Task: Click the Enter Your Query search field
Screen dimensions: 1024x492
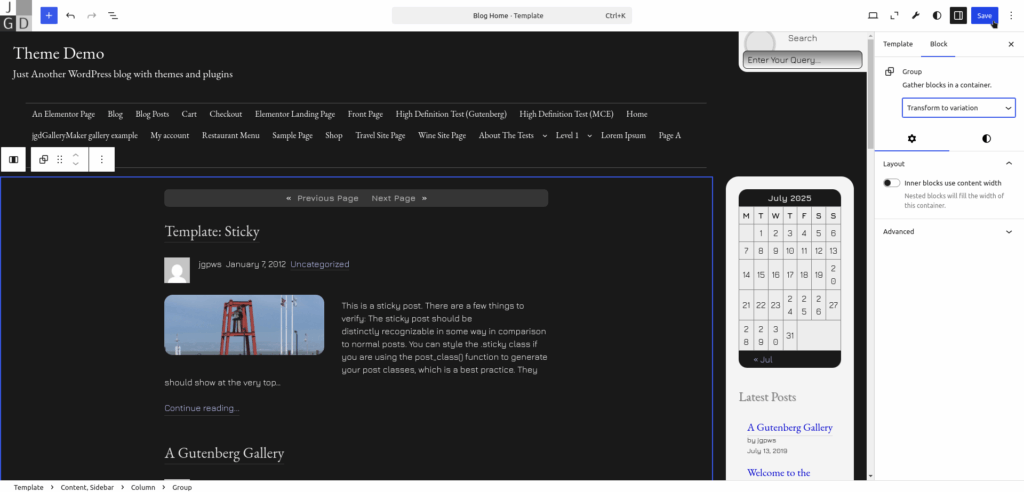Action: (x=802, y=60)
